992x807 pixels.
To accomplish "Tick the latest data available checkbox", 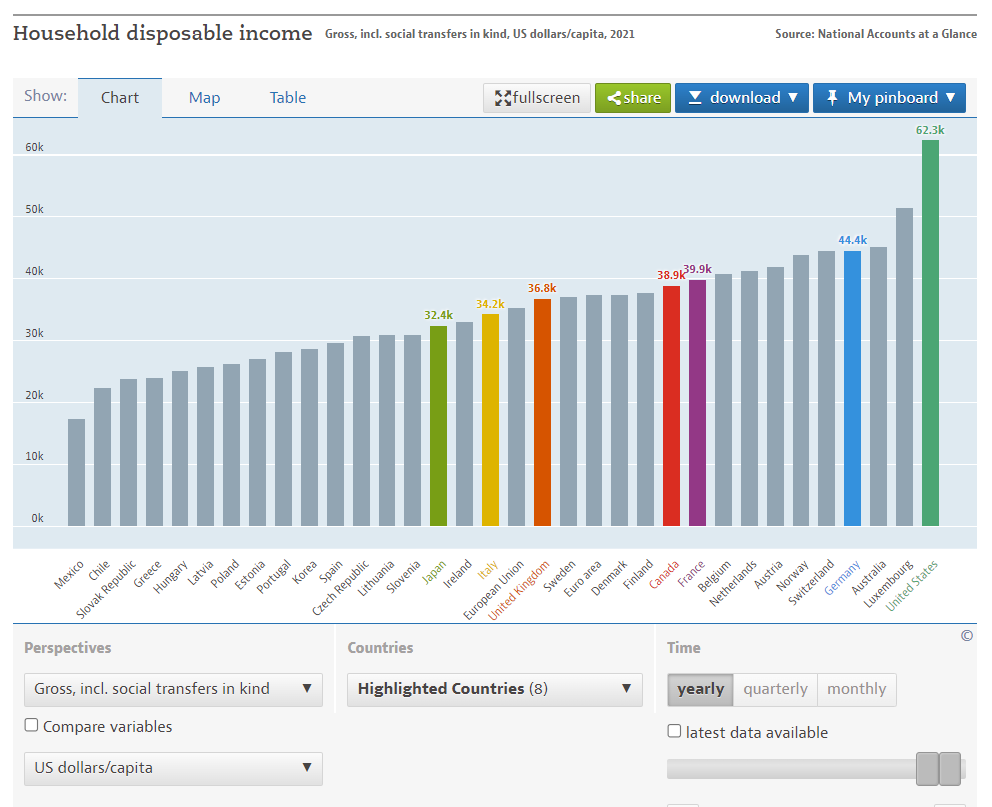I will coord(674,731).
